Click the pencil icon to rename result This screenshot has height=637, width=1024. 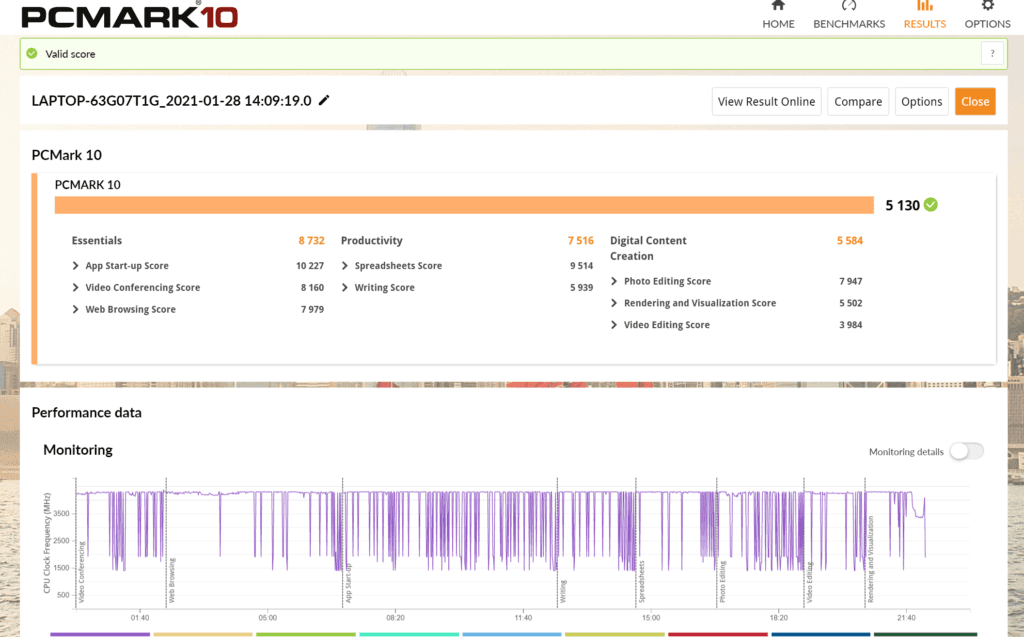tap(324, 101)
